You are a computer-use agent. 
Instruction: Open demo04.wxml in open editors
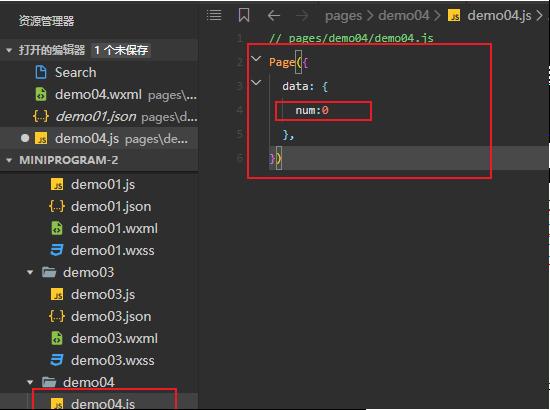[x=98, y=94]
